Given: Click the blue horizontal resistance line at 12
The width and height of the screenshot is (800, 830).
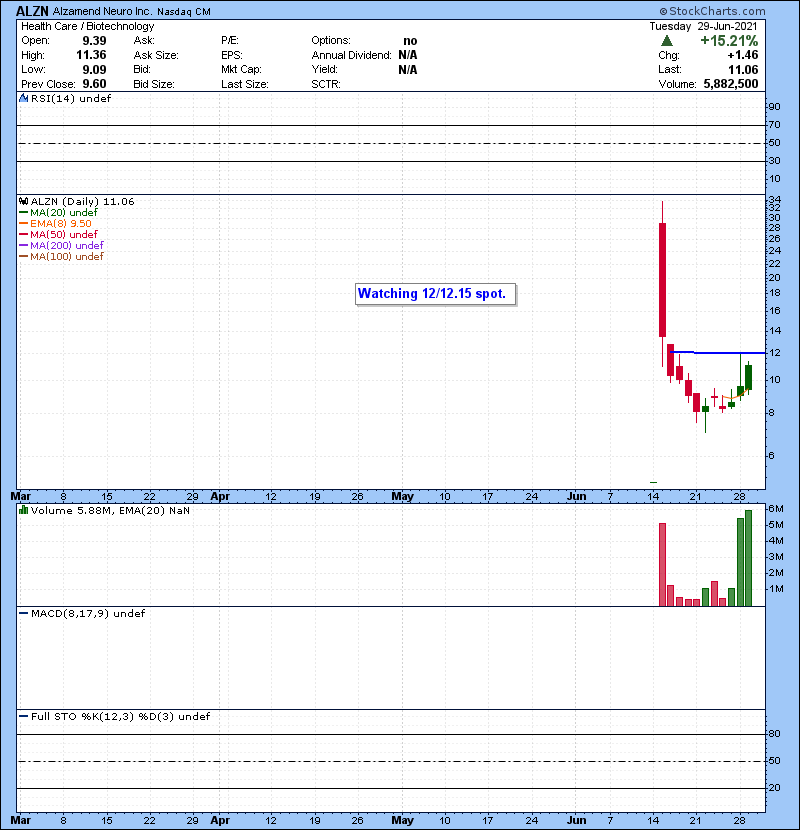Looking at the screenshot, I should 717,353.
